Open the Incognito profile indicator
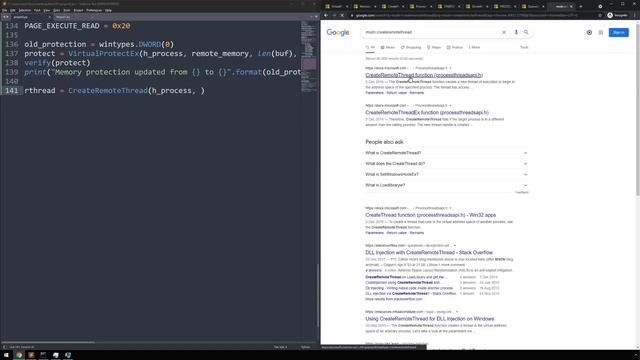This screenshot has height=360, width=640. tap(617, 16)
